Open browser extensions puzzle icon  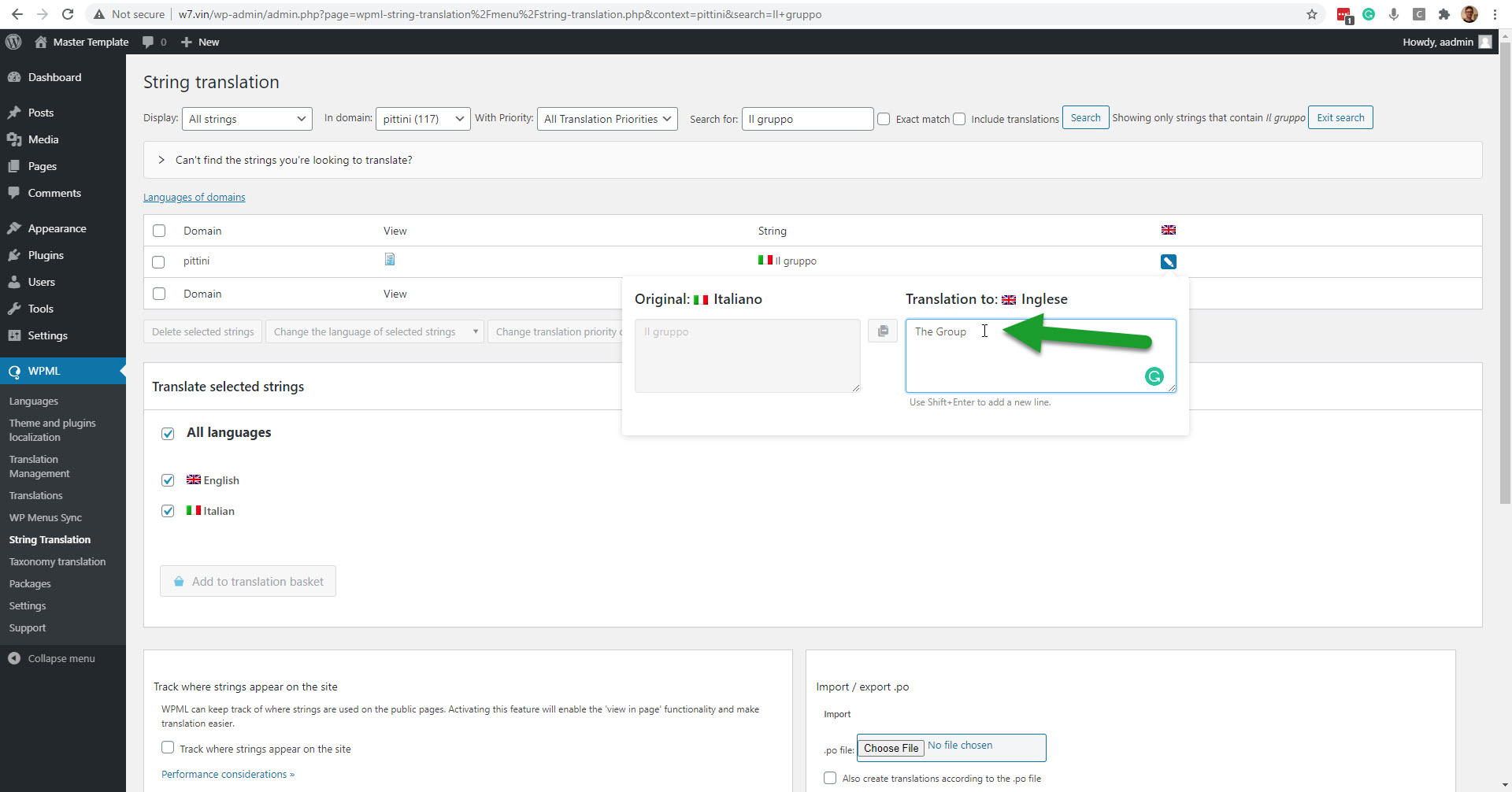click(1444, 14)
